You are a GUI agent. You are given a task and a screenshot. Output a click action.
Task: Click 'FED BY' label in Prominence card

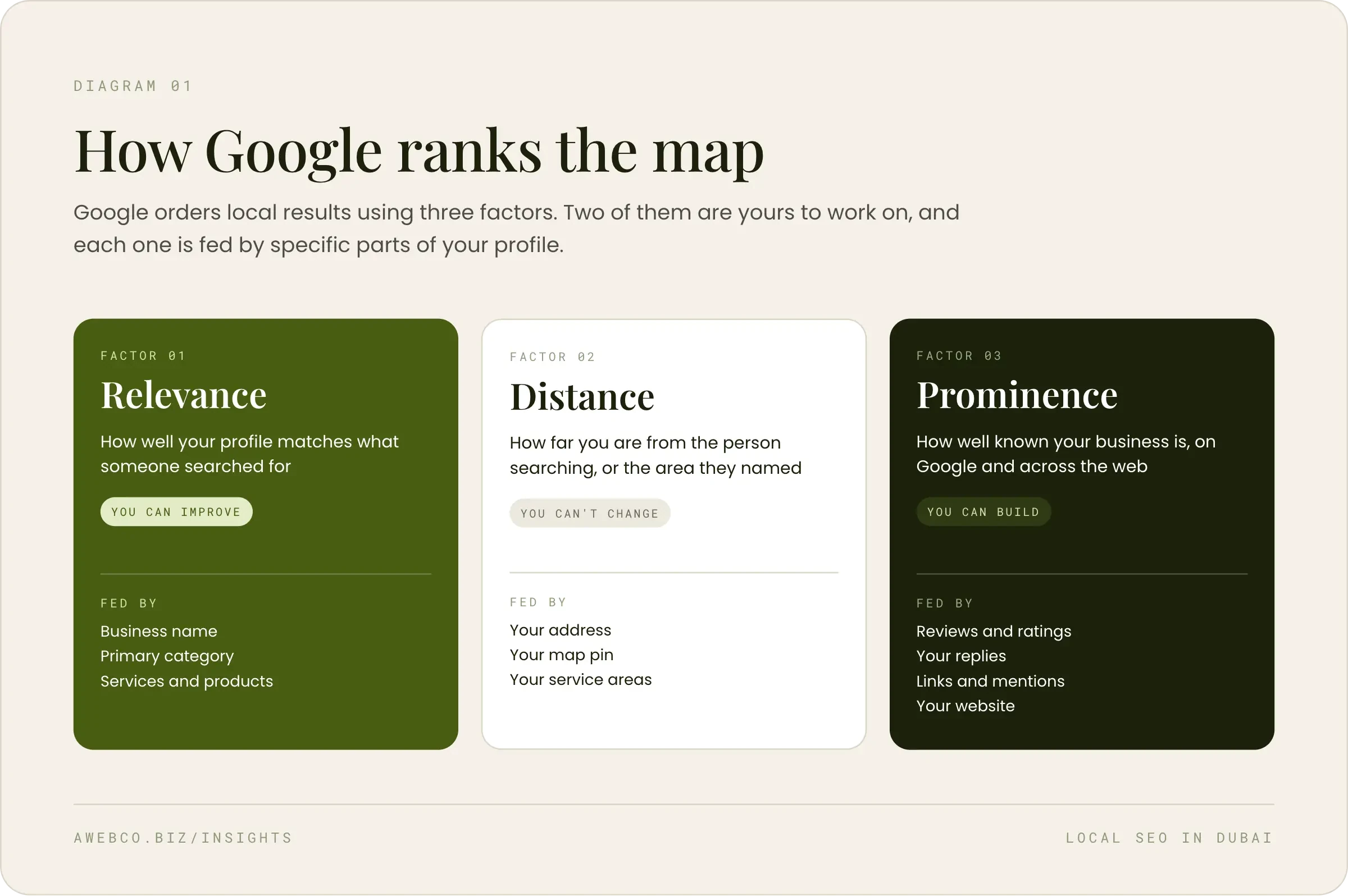click(x=944, y=604)
